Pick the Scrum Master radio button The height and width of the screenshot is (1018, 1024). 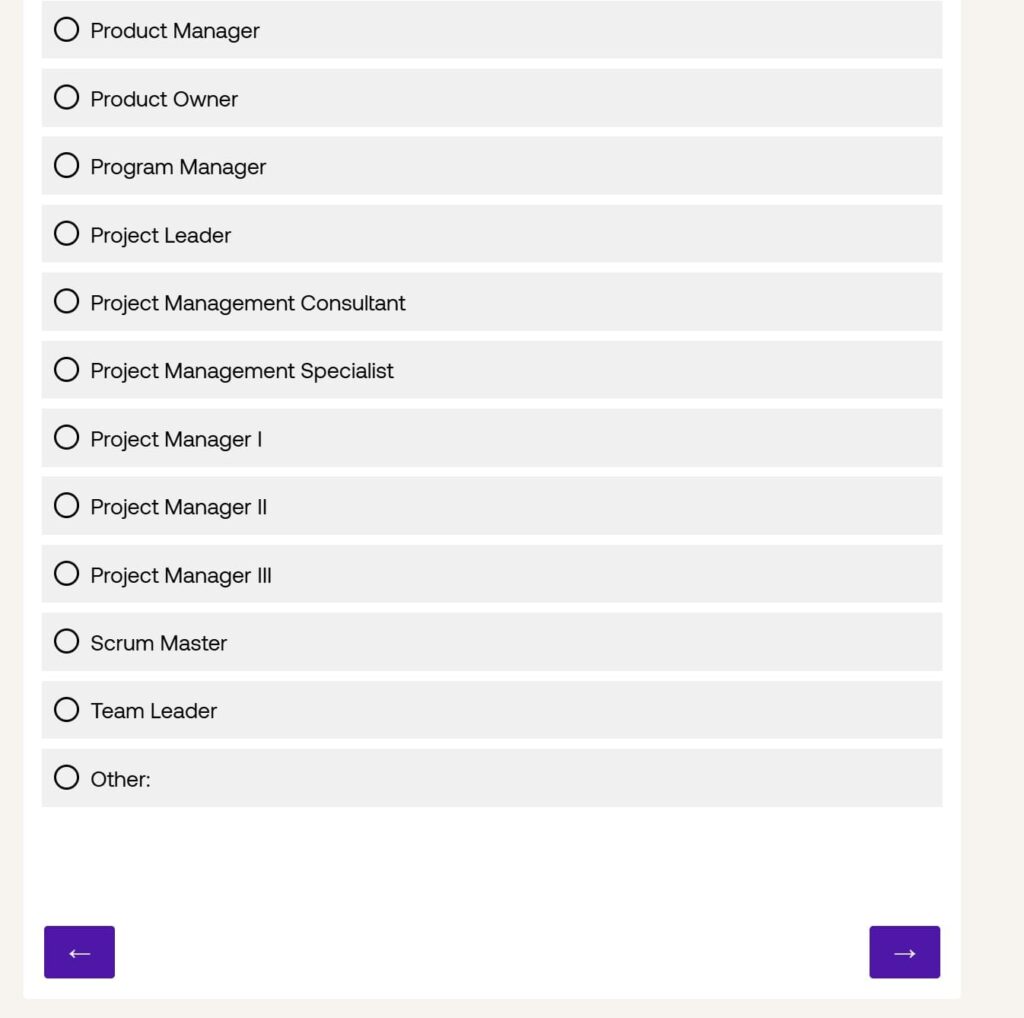[x=67, y=642]
